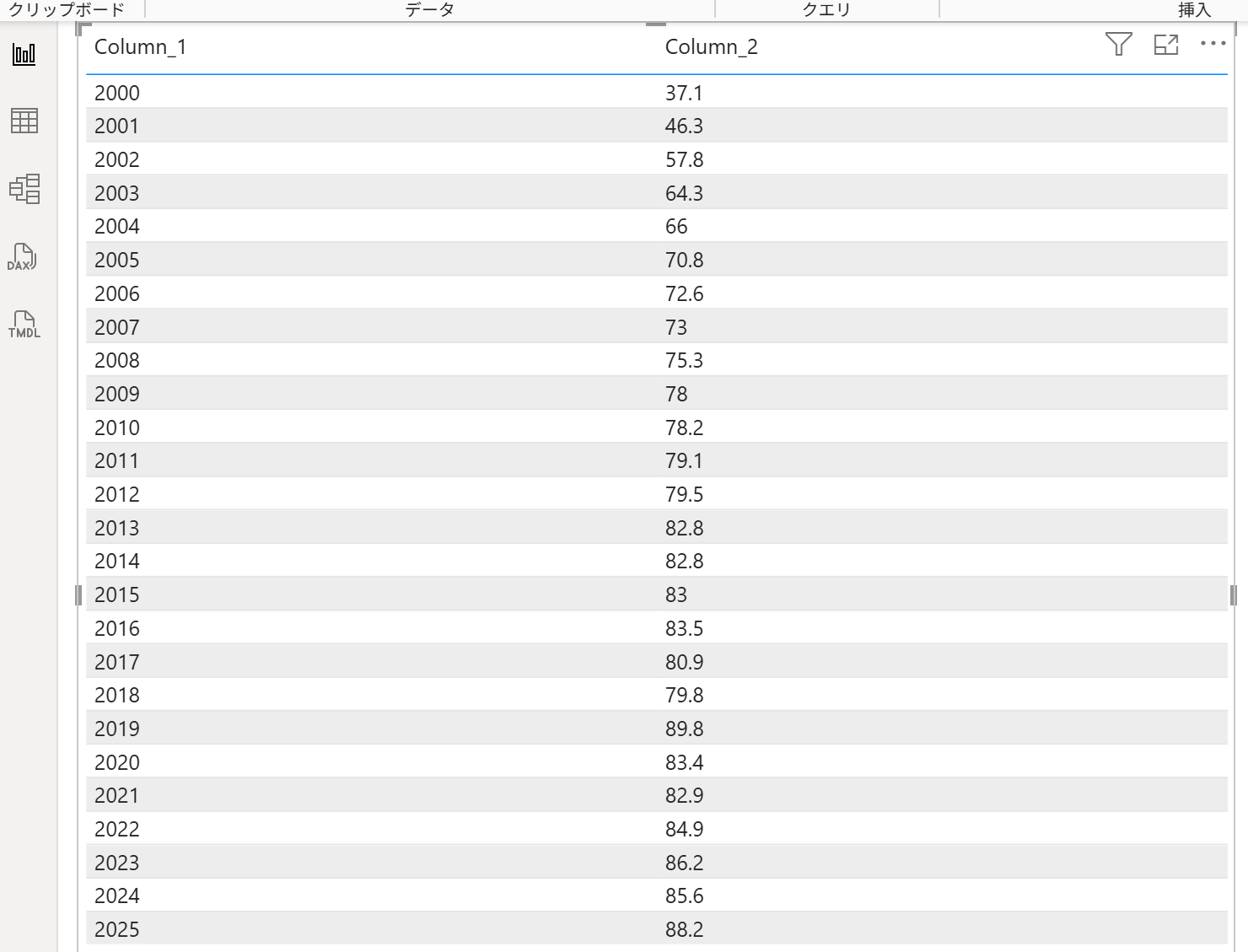Switch to the Table view icon
Viewport: 1248px width, 952px height.
[x=24, y=121]
